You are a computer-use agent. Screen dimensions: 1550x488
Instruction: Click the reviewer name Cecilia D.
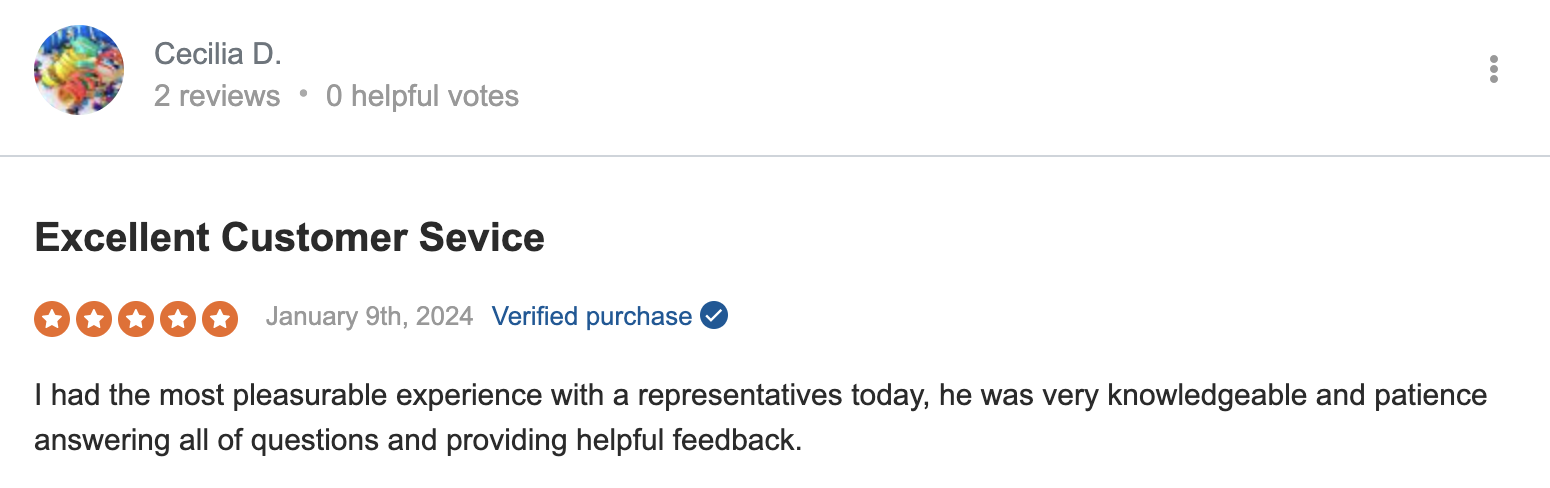pyautogui.click(x=218, y=54)
